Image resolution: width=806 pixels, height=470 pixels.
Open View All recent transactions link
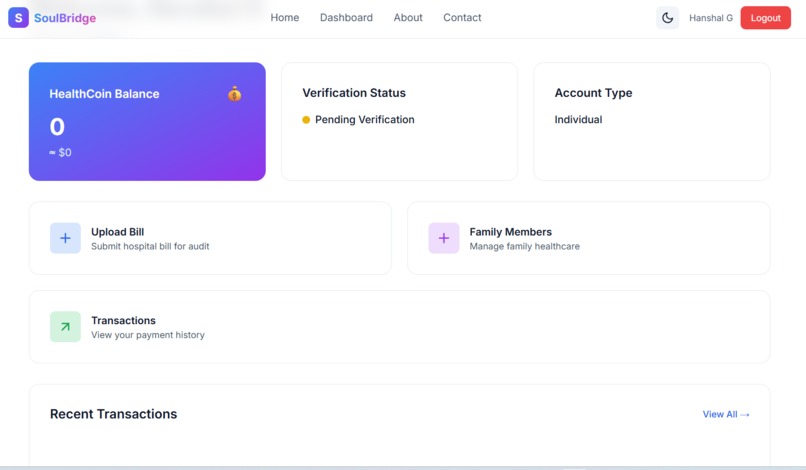coord(726,414)
